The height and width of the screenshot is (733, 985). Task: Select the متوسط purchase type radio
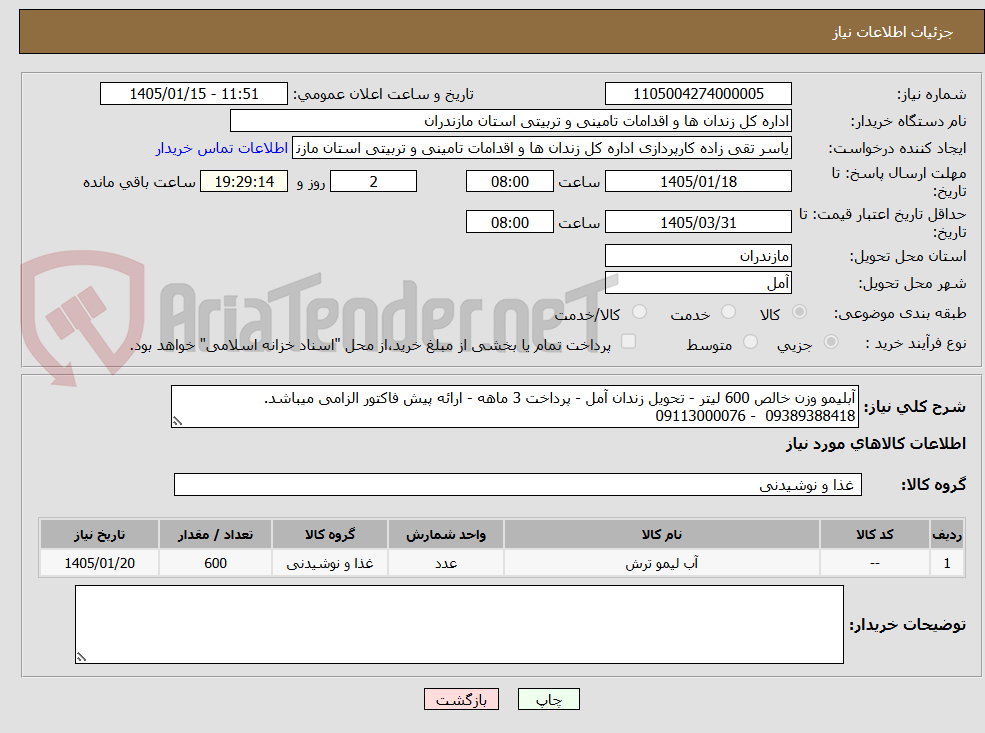coord(750,342)
